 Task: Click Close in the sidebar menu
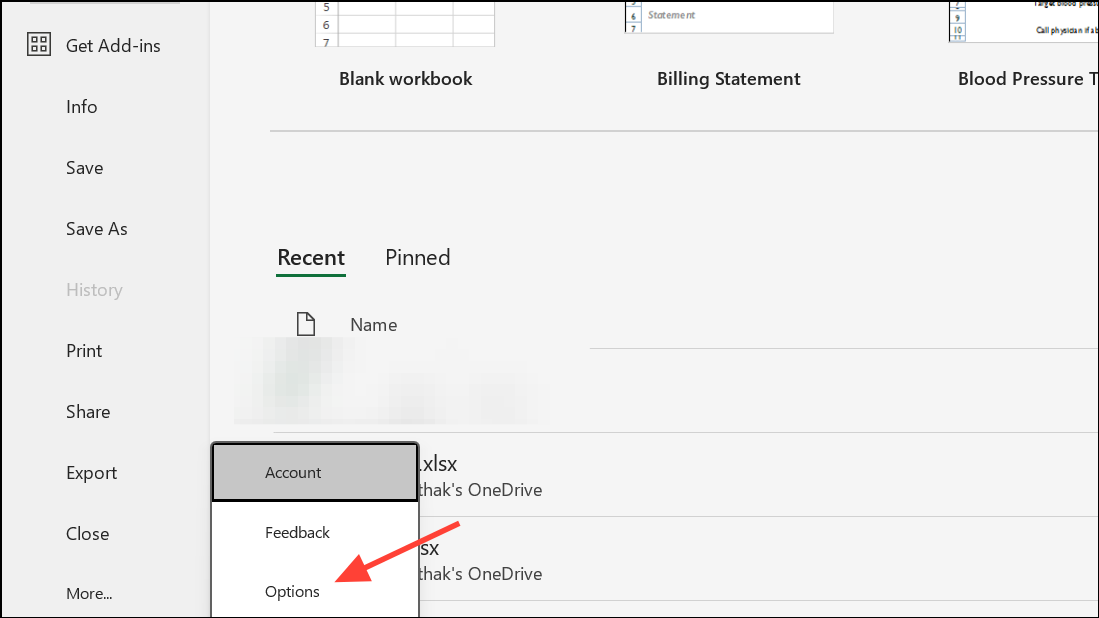pos(87,534)
